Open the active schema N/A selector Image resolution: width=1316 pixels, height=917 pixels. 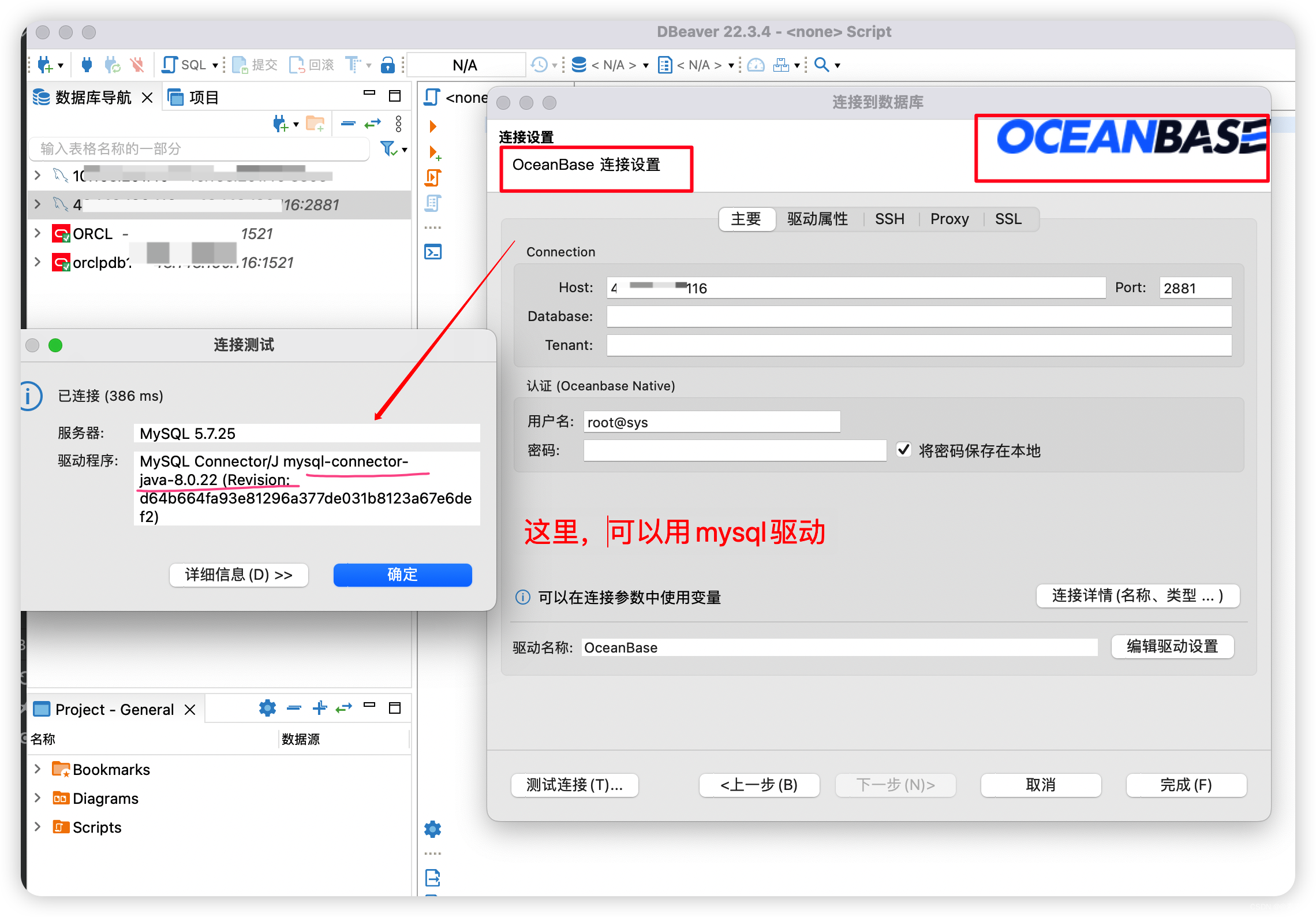[695, 65]
